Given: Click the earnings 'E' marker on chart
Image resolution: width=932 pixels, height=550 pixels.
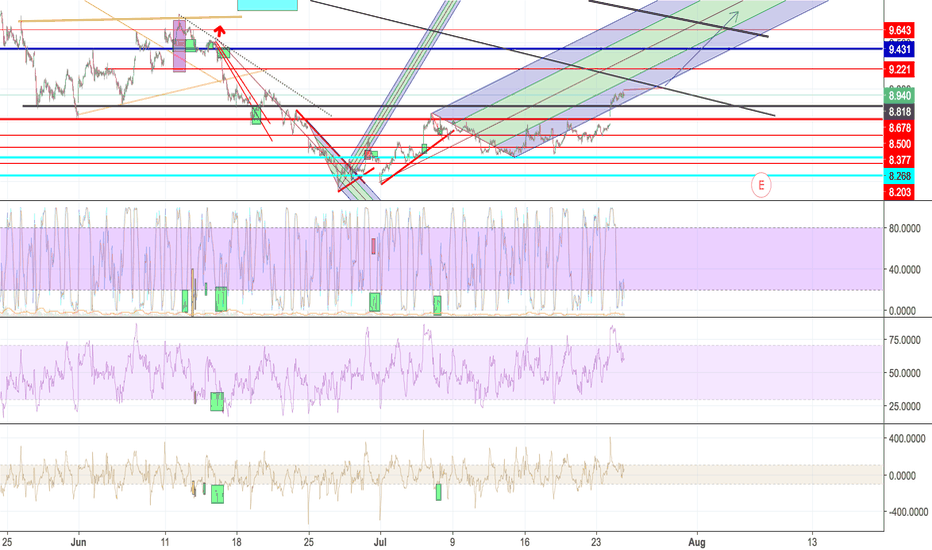Looking at the screenshot, I should (x=761, y=186).
